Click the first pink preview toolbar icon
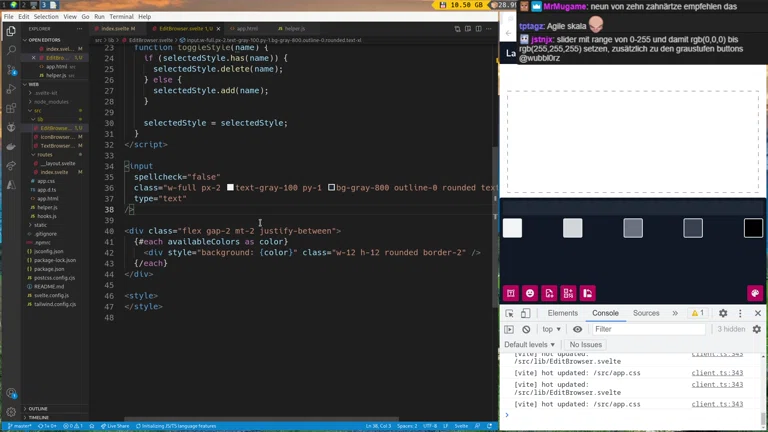 coord(510,293)
